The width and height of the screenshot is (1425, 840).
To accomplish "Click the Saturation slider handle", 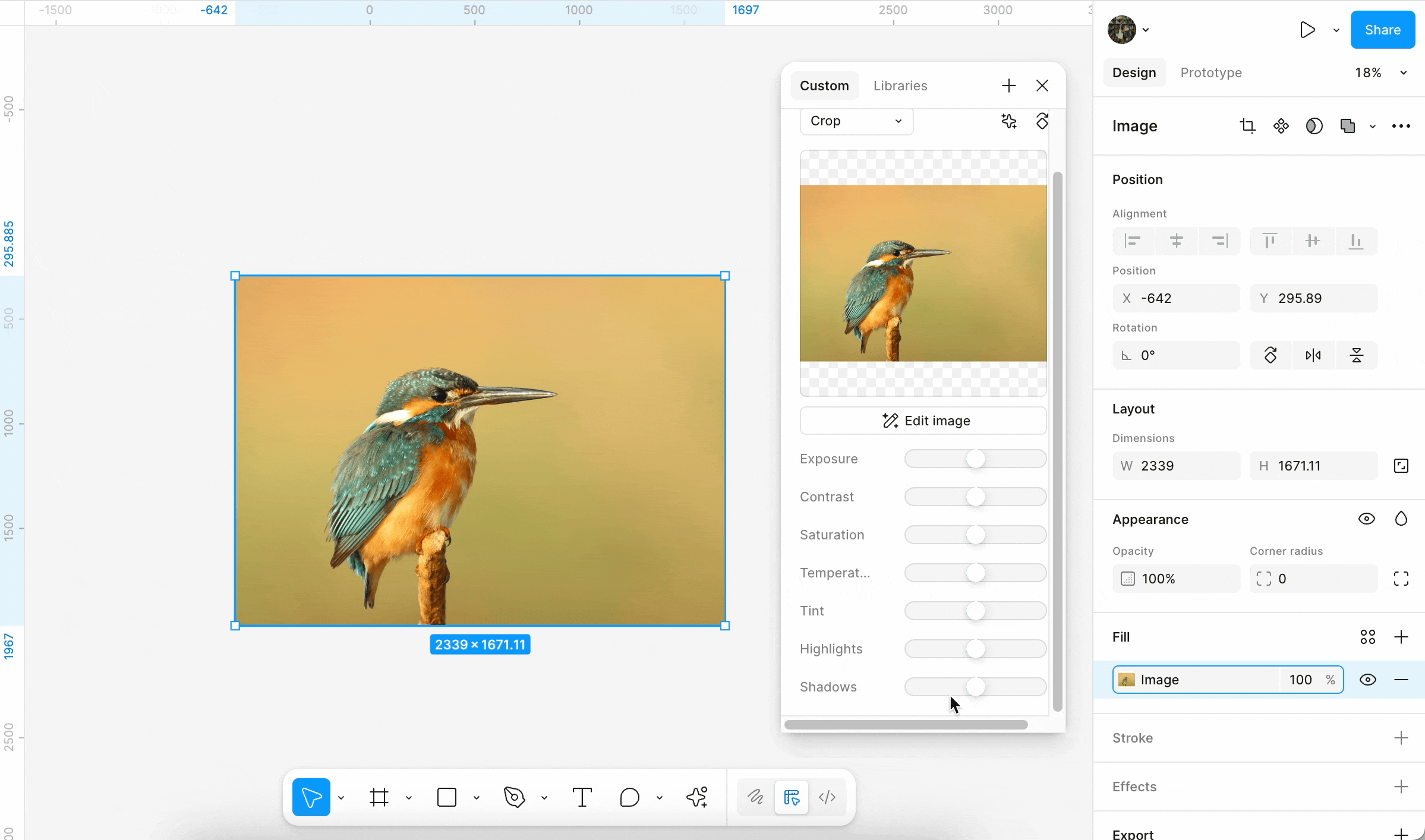I will [975, 535].
